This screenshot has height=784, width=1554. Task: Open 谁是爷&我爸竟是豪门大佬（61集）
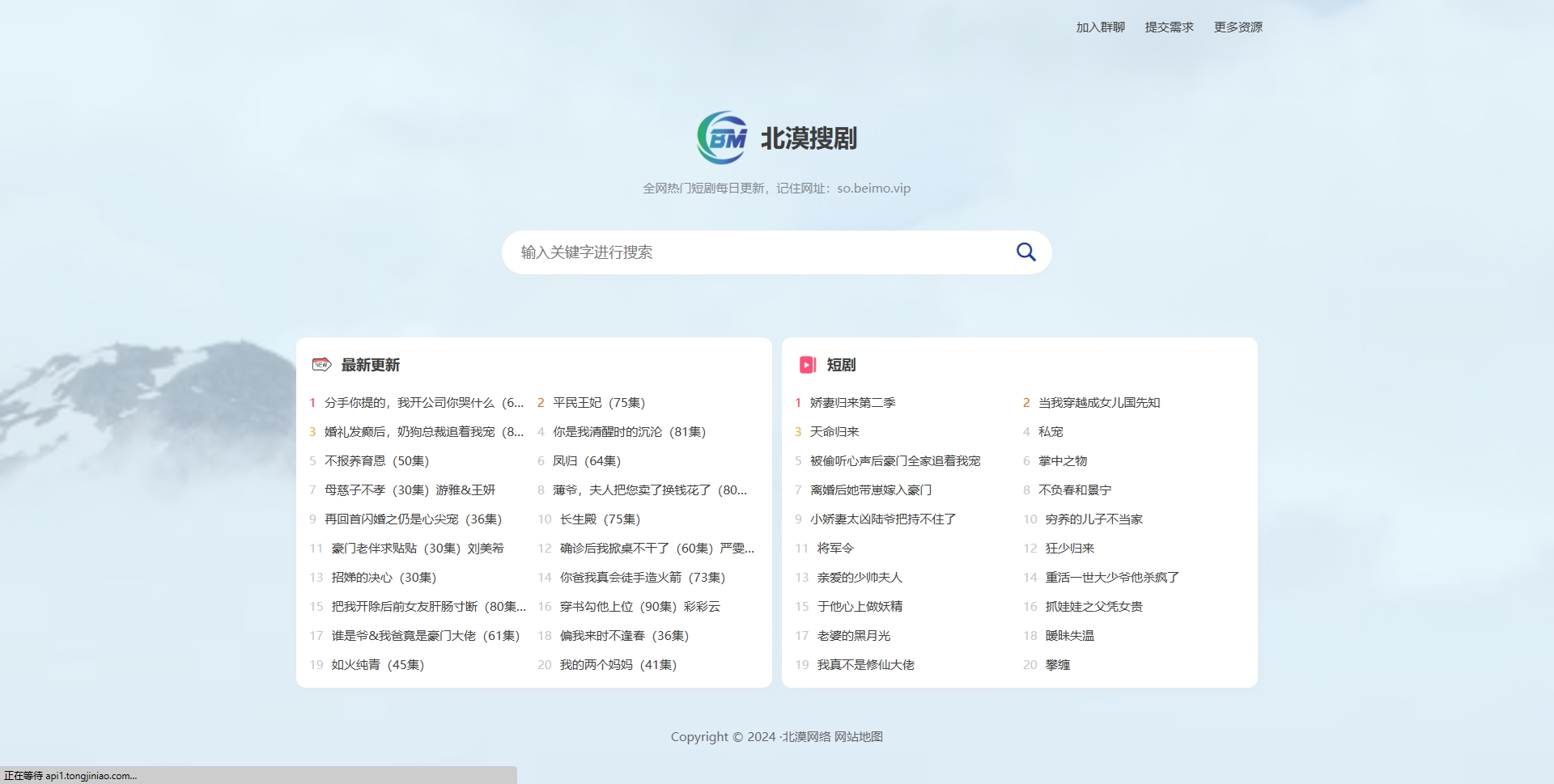[426, 635]
